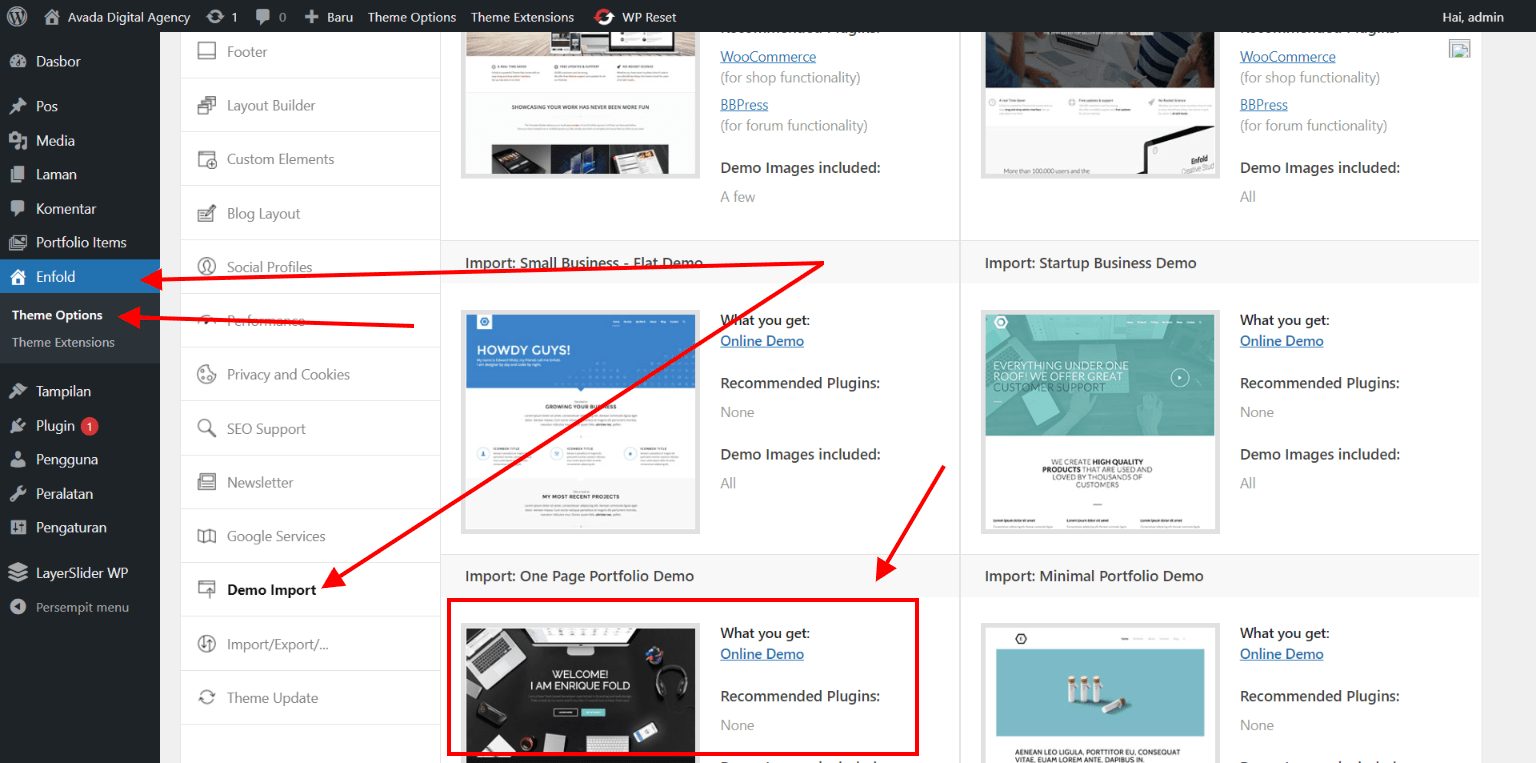Click the Custom Elements tab icon
The width and height of the screenshot is (1536, 763).
click(x=207, y=159)
